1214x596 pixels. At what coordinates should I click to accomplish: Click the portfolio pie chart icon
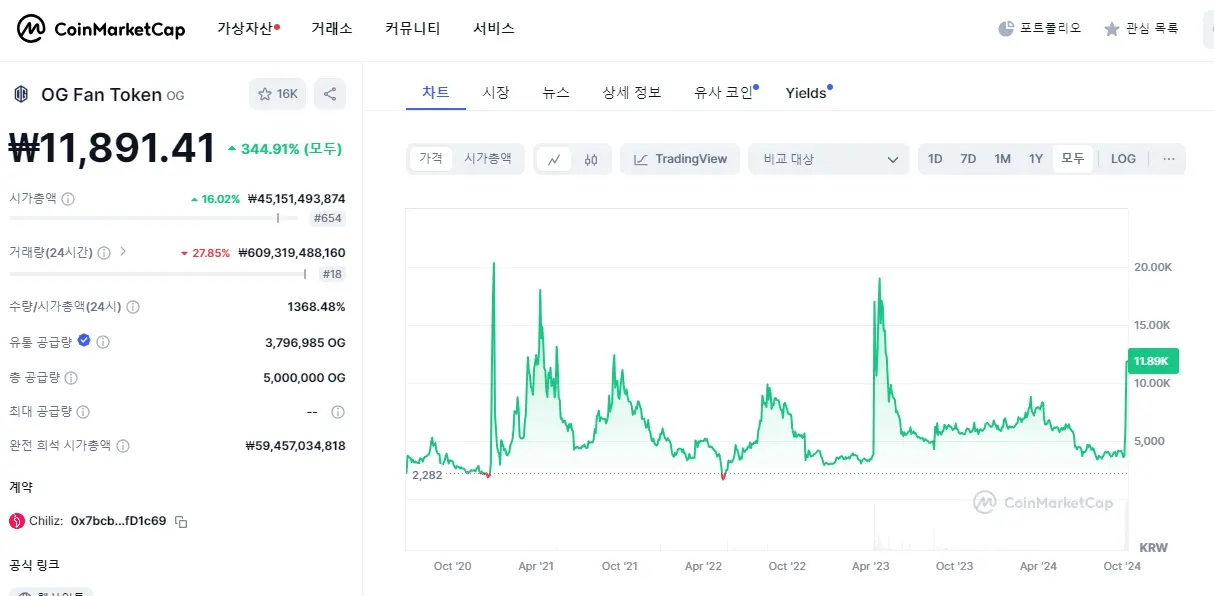coord(1006,28)
